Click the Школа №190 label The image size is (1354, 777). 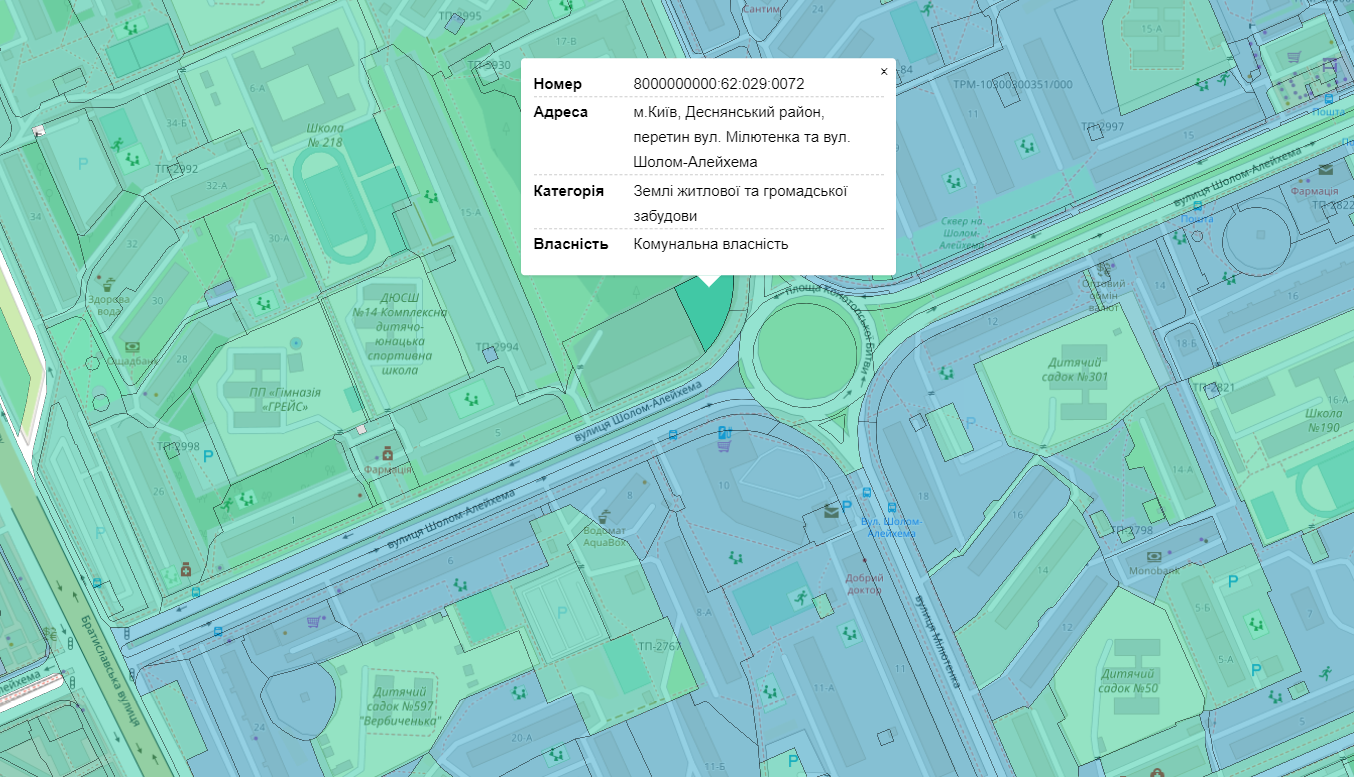point(1322,420)
